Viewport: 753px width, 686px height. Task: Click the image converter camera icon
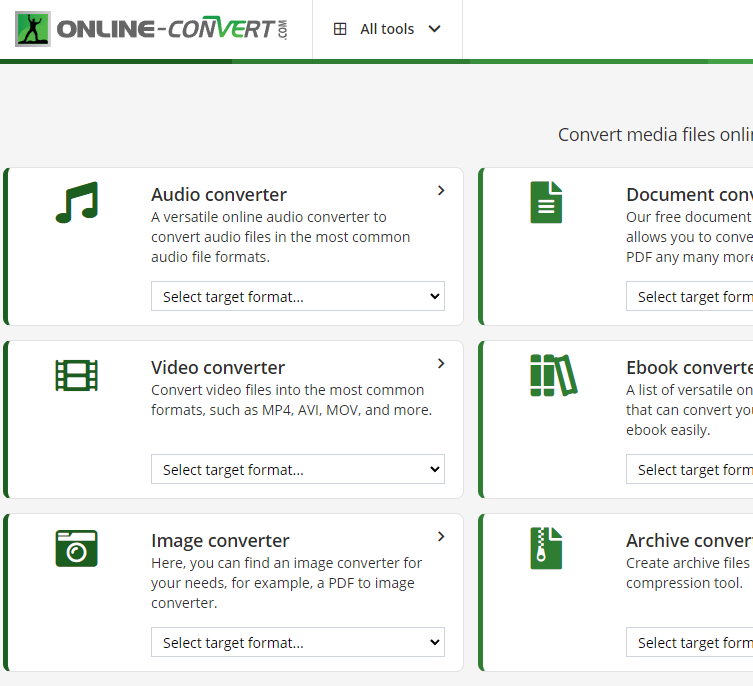(x=77, y=548)
